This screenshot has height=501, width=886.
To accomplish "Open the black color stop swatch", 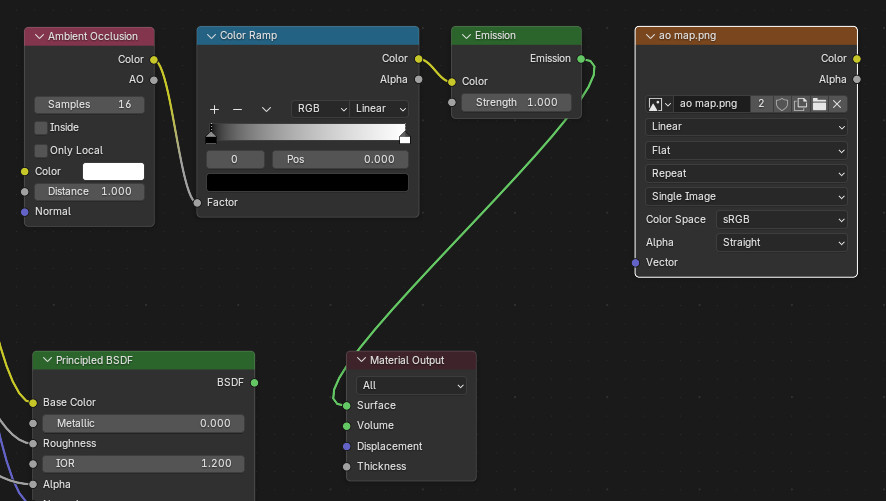I will [x=307, y=182].
